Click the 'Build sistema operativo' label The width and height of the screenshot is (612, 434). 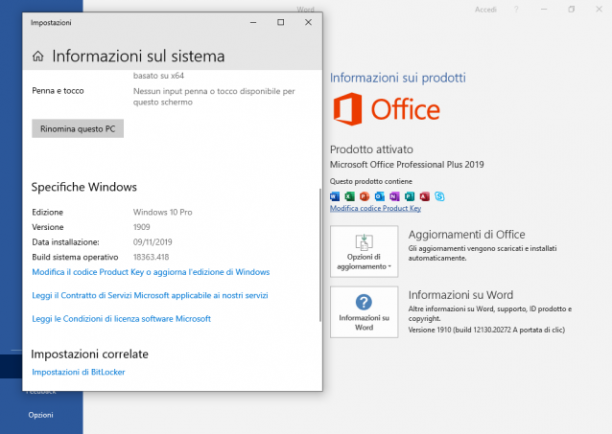tap(75, 257)
